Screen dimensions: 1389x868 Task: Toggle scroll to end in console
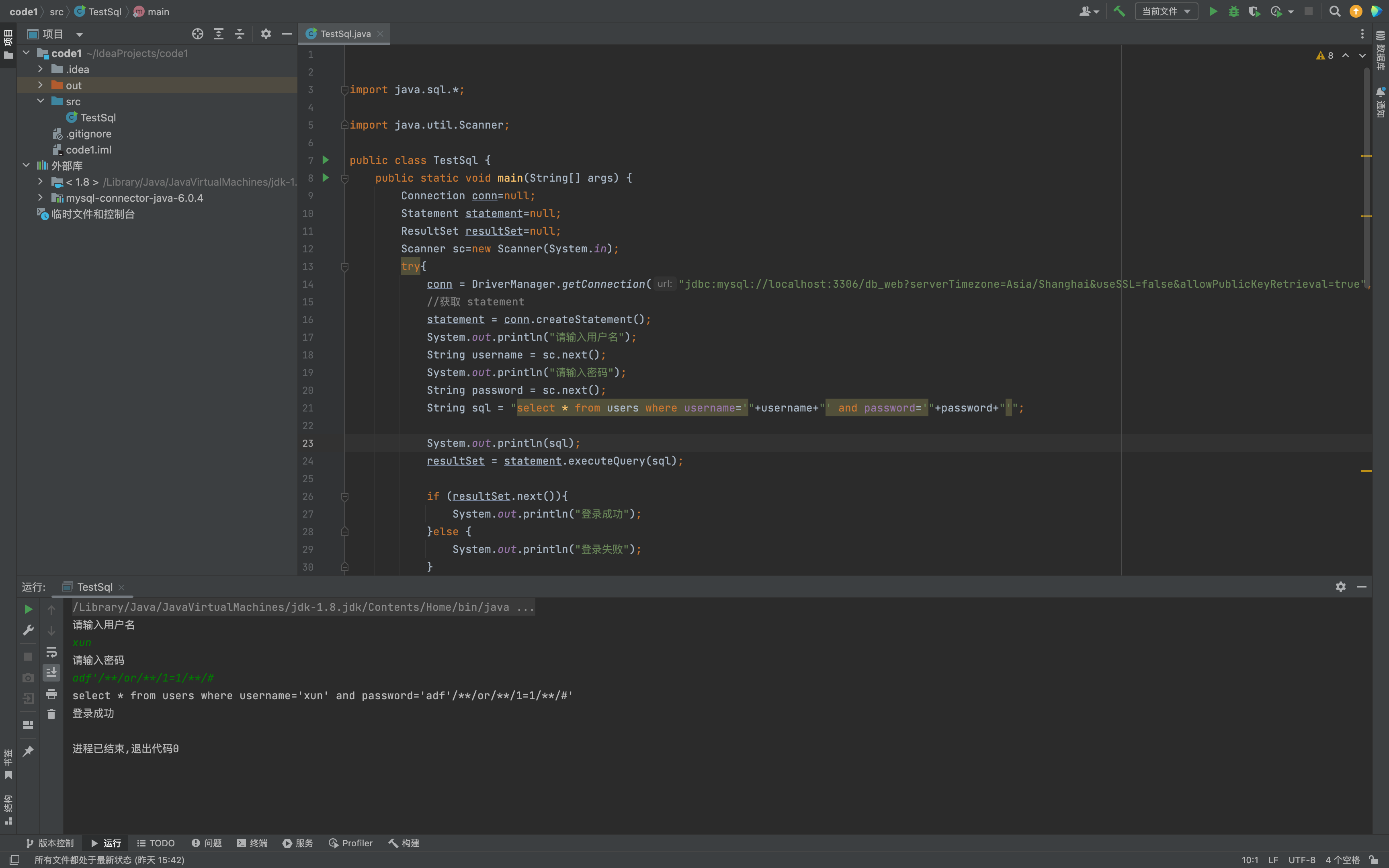(x=51, y=672)
